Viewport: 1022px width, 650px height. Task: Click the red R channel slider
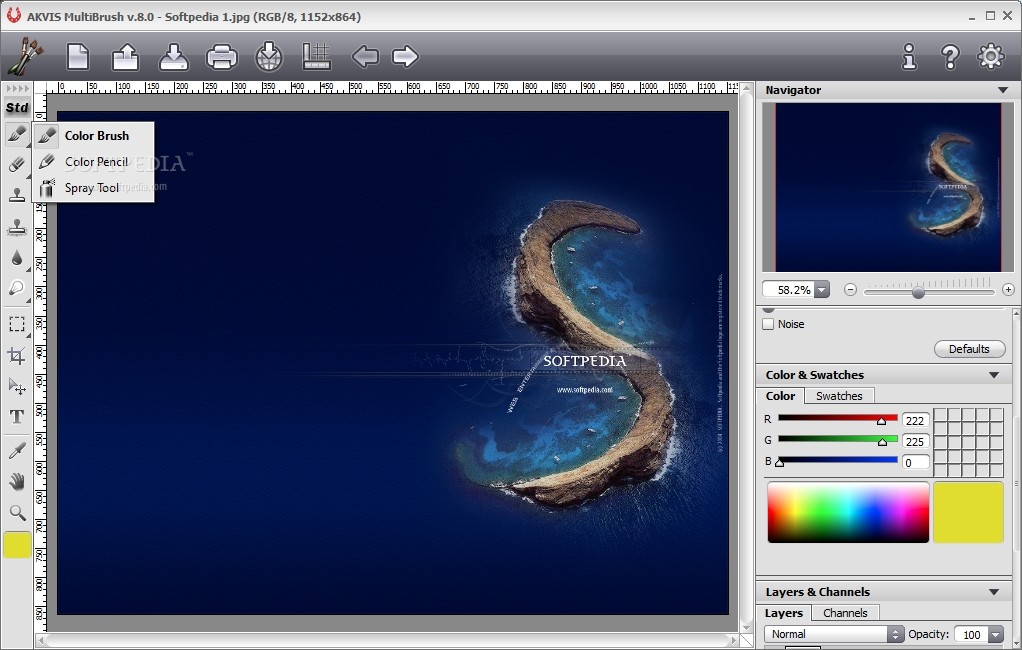[x=838, y=418]
